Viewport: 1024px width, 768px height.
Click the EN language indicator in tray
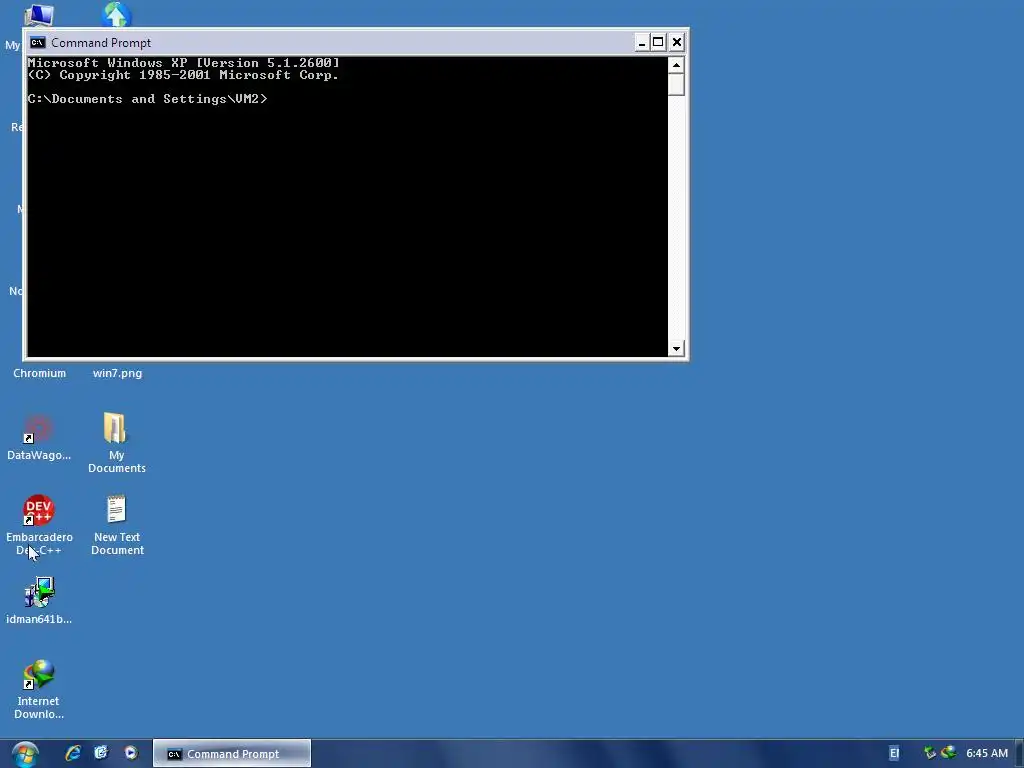click(894, 754)
